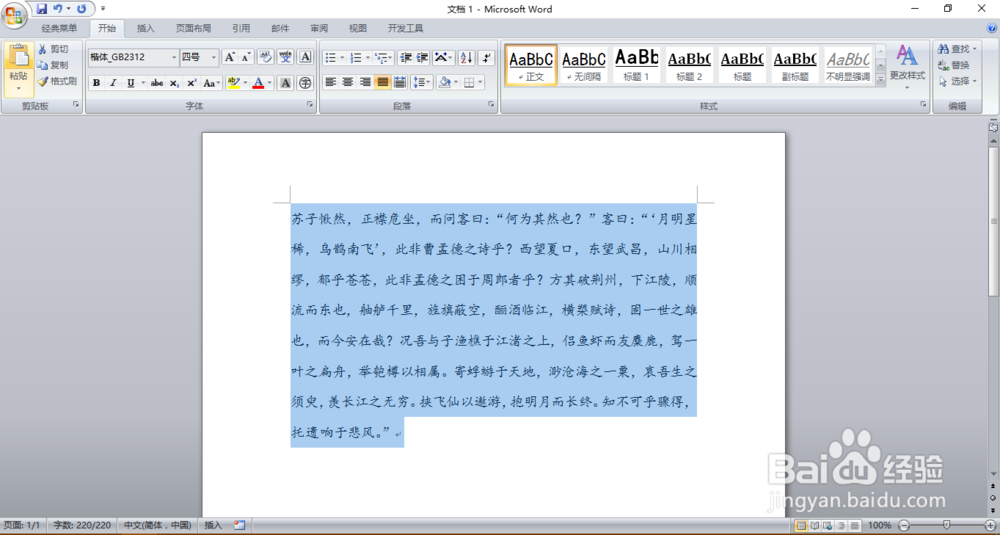Image resolution: width=1000 pixels, height=535 pixels.
Task: Click the Office button logo
Action: pos(13,15)
